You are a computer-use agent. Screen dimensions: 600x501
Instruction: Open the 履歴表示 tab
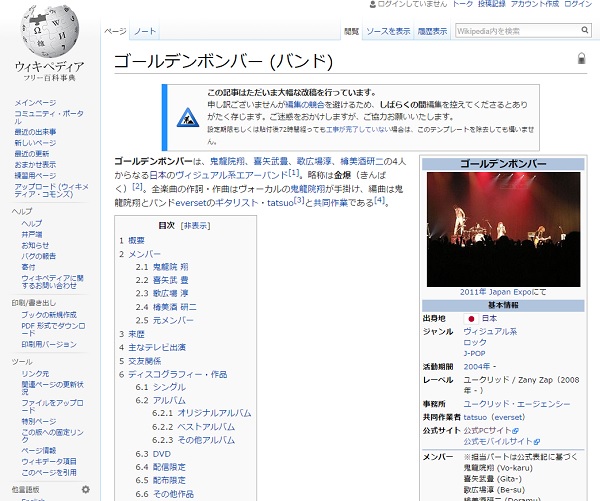tap(432, 31)
